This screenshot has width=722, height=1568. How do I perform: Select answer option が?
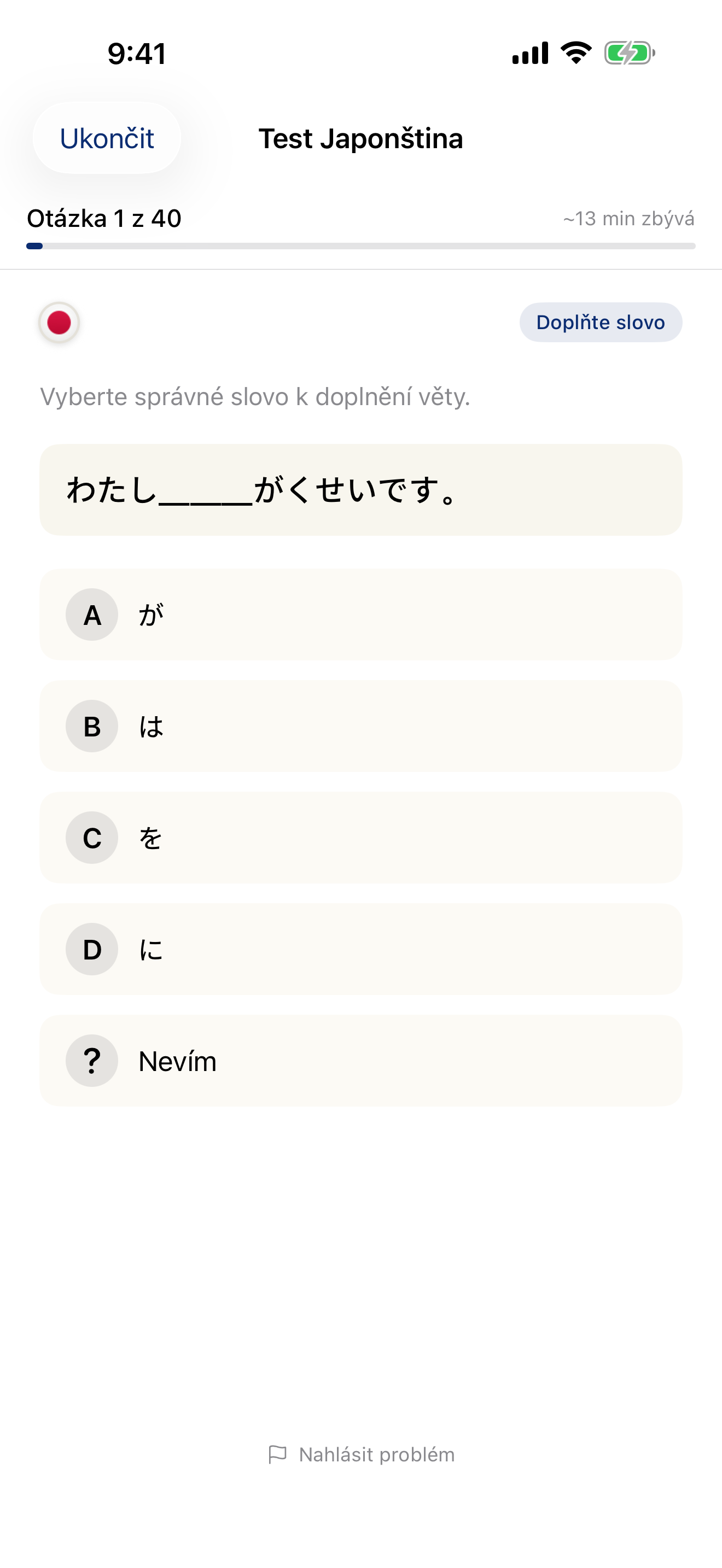361,615
